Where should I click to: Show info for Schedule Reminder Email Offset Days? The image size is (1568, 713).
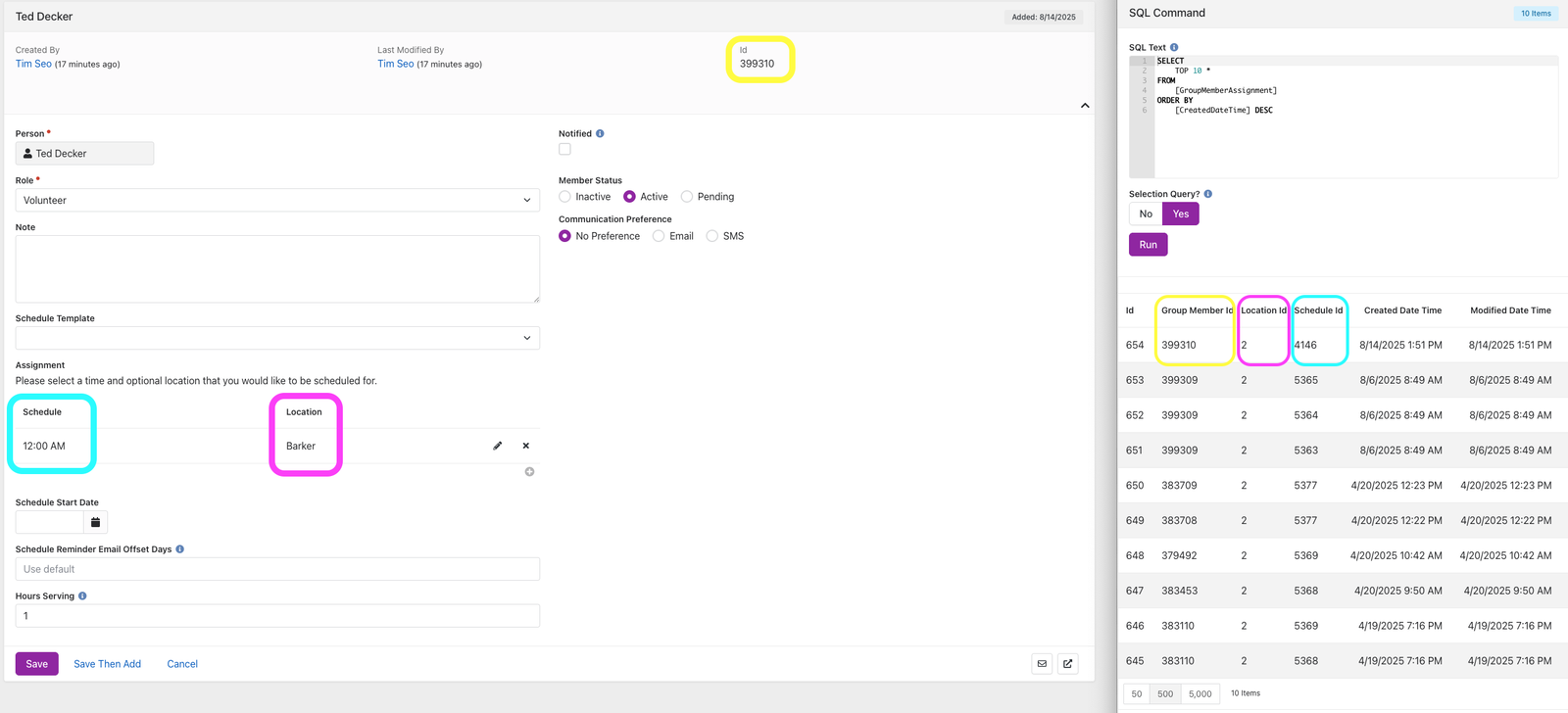click(x=179, y=549)
